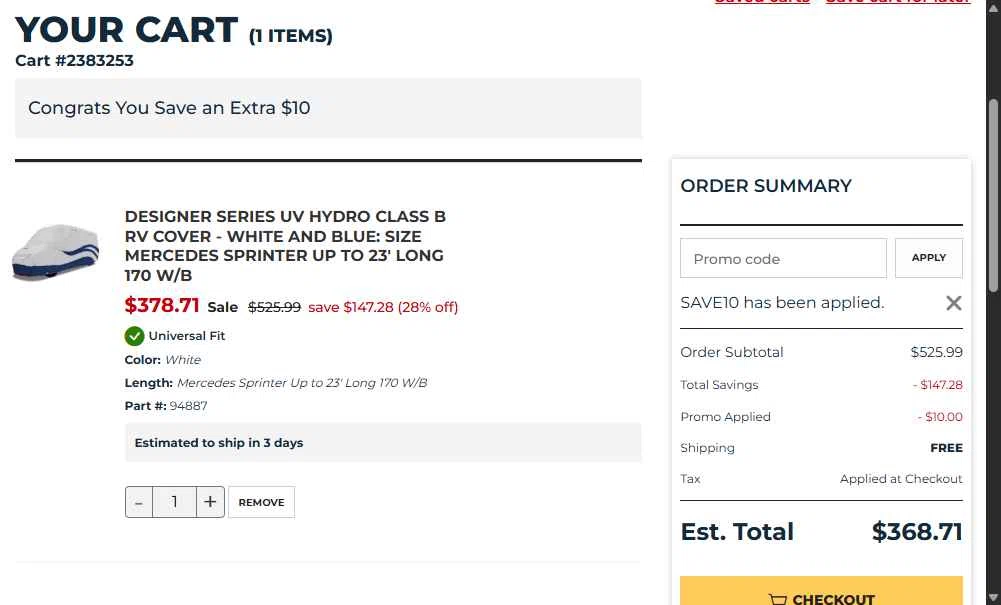Viewport: 1001px width, 605px height.
Task: Click the Congrats You Save an Extra $10 banner
Action: [328, 108]
